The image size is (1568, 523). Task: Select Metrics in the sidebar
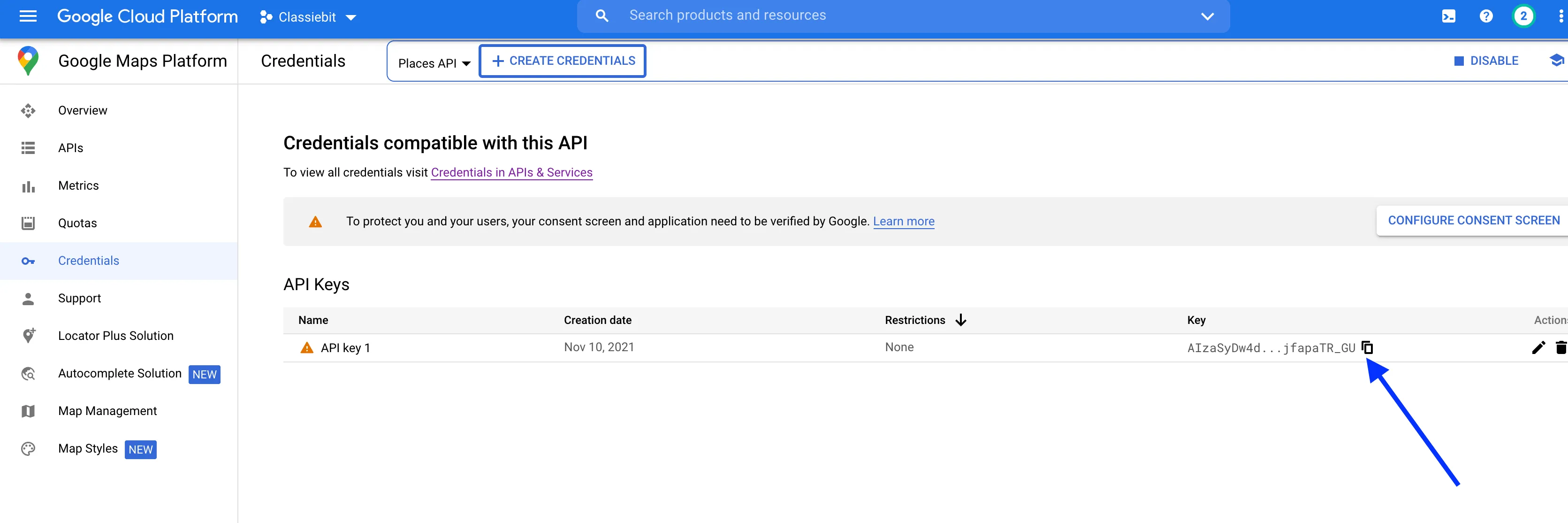(x=78, y=185)
